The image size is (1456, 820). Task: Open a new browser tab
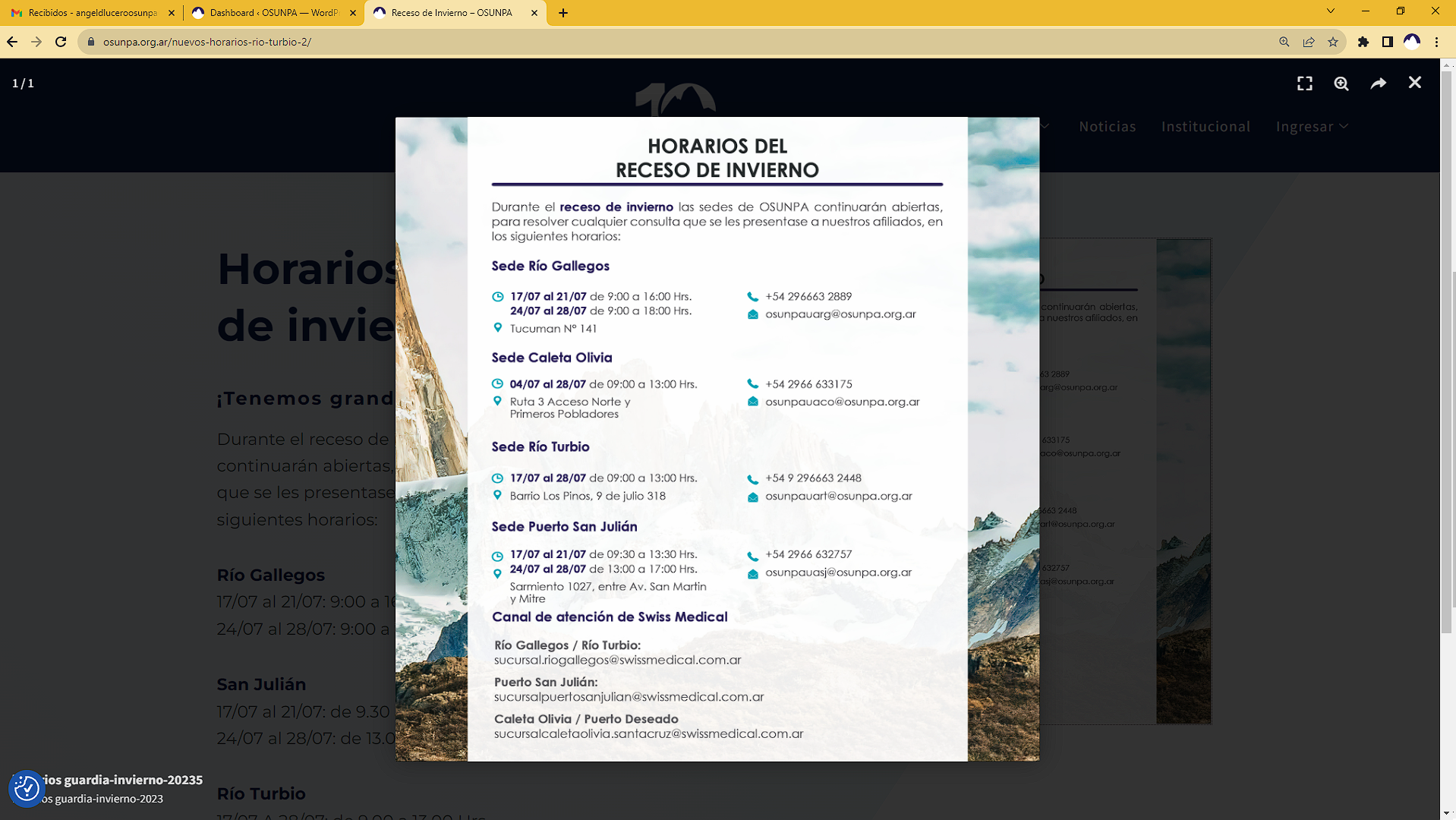[563, 13]
